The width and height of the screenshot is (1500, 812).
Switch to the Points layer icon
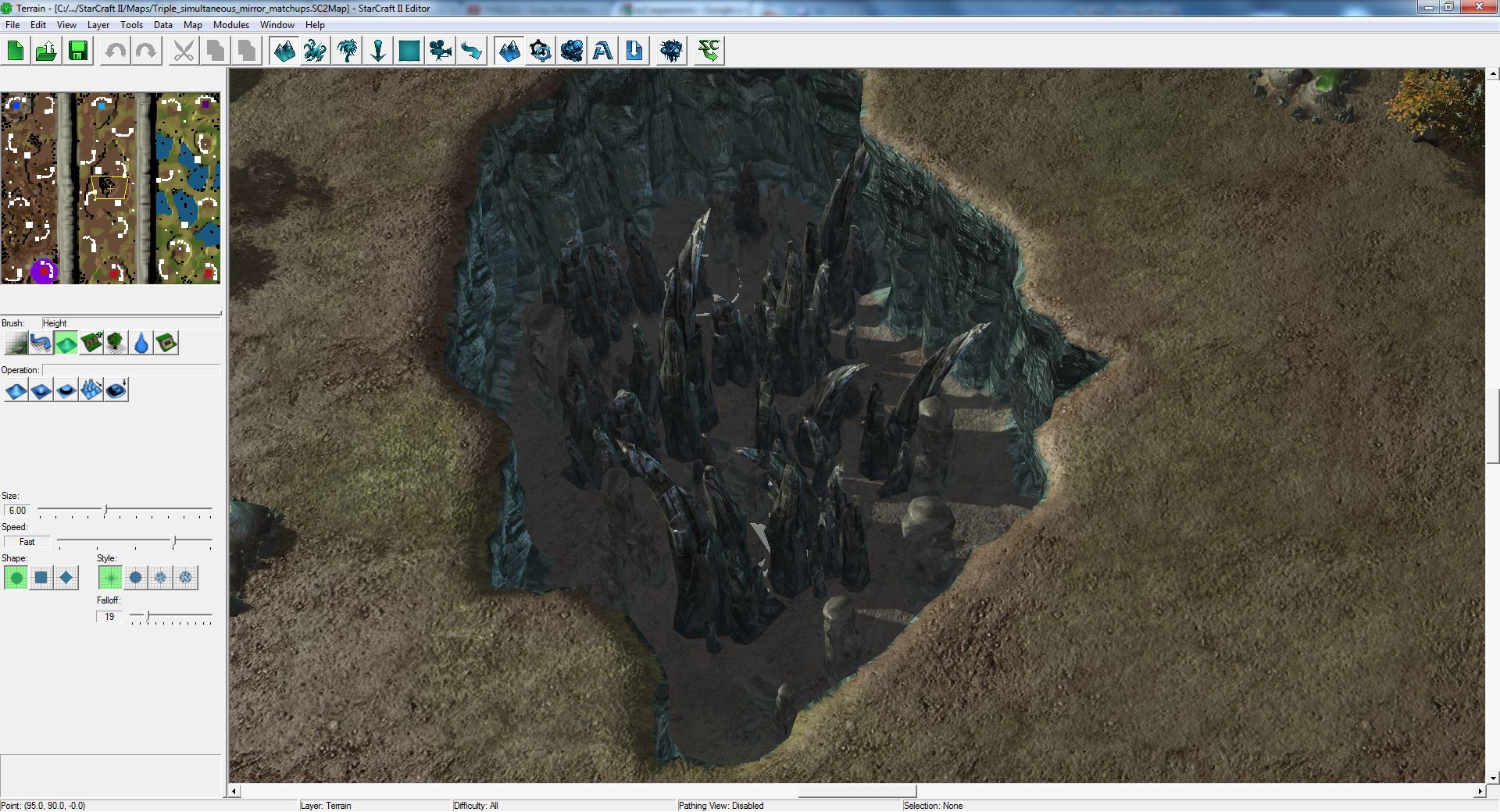click(x=378, y=52)
